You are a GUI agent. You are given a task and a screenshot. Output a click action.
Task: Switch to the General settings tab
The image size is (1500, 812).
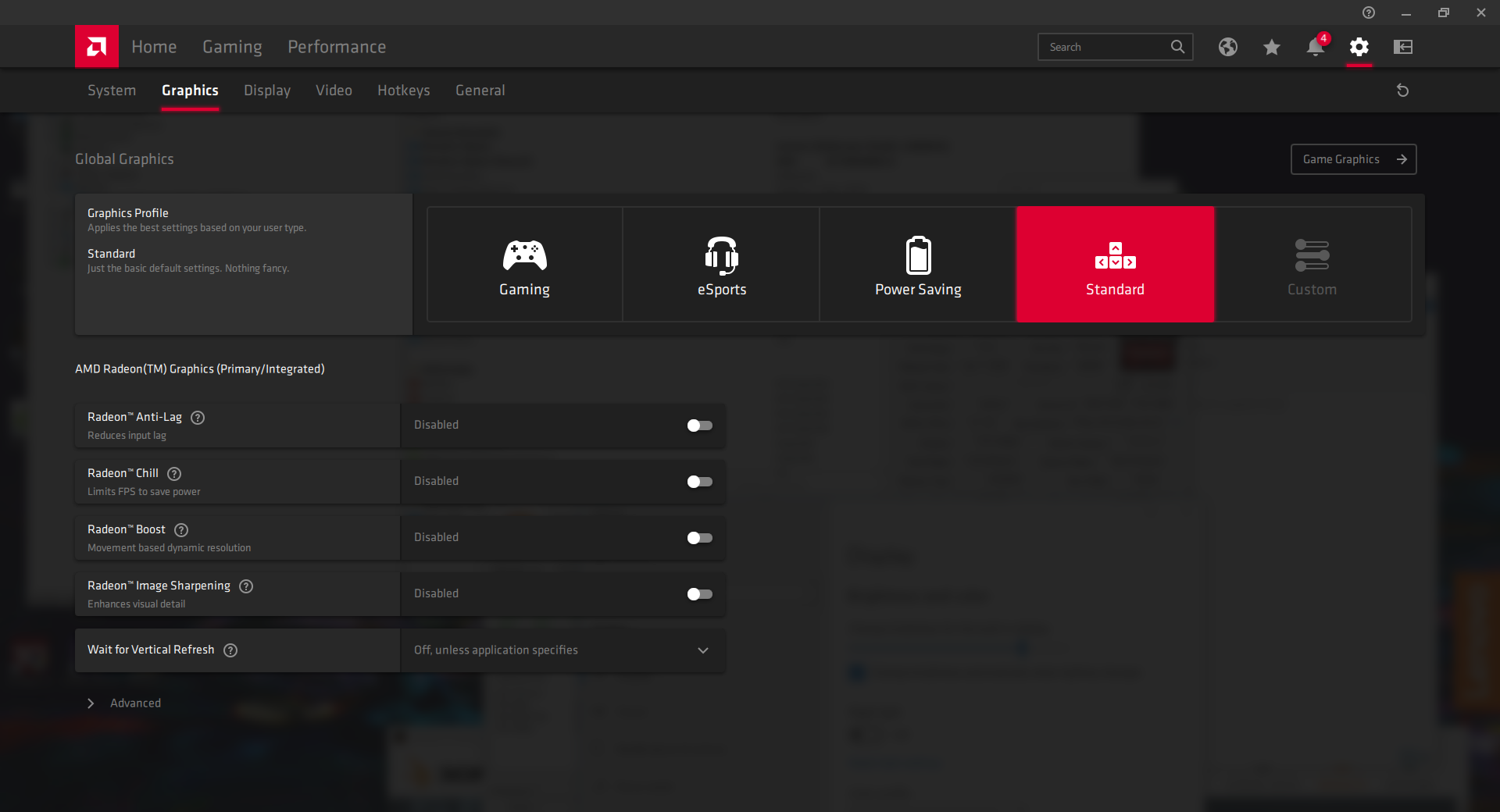pos(480,91)
